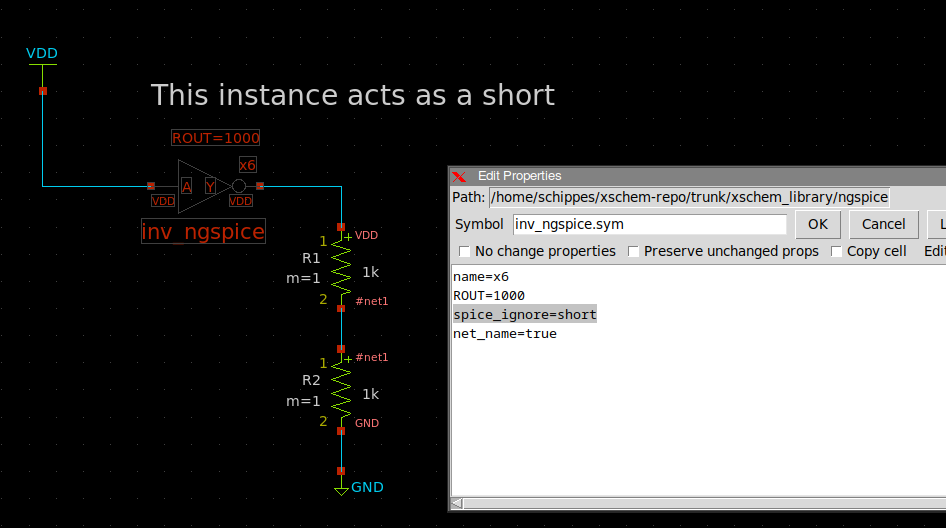Viewport: 946px width, 528px height.
Task: Click the inverter triangle symbol
Action: pyautogui.click(x=200, y=186)
